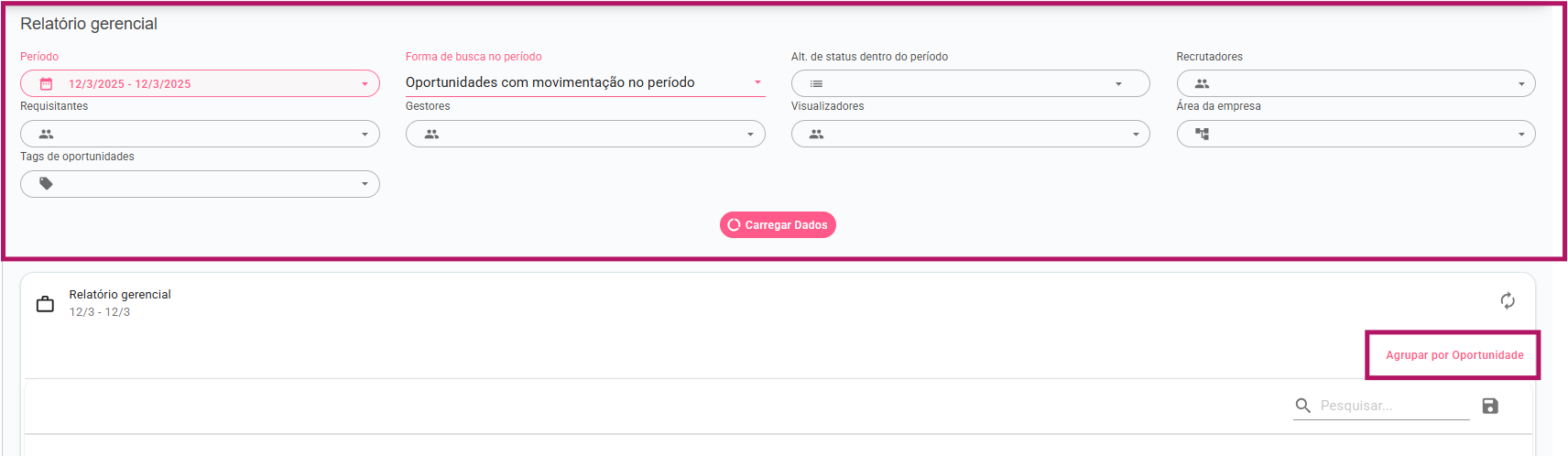
Task: Expand the Recrutadores dropdown arrow
Action: coord(1520,84)
